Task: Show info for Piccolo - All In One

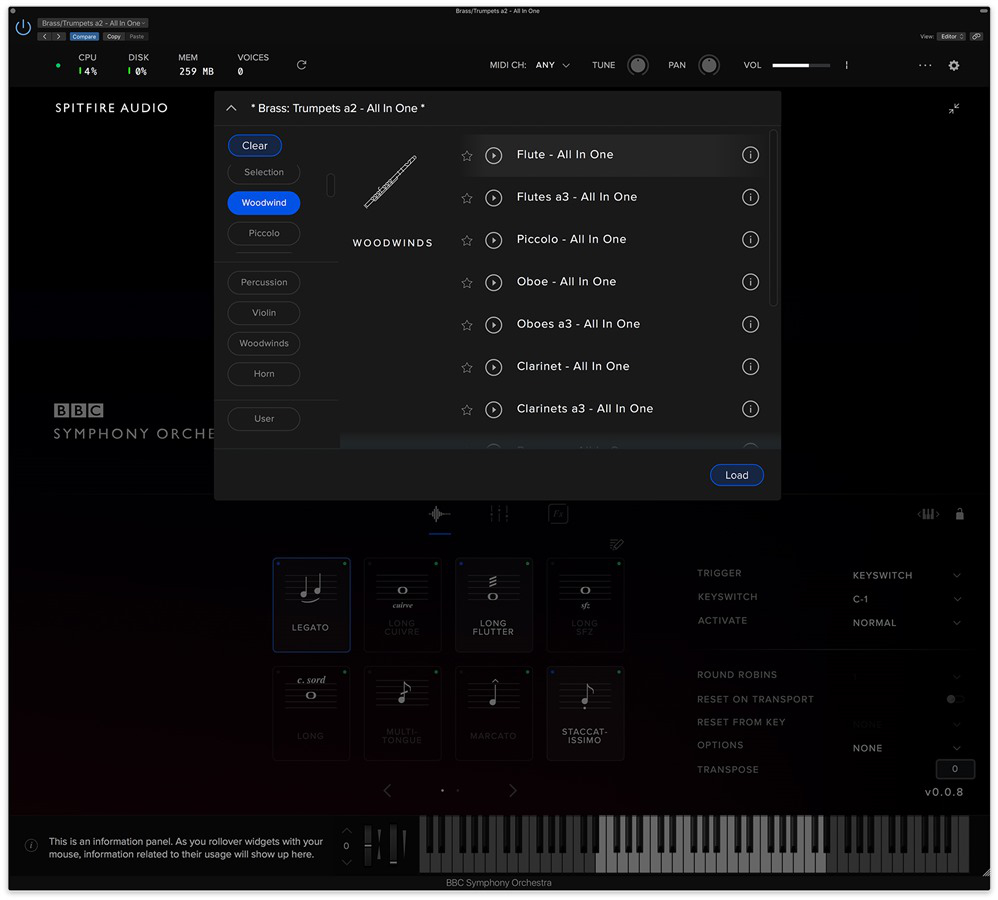Action: pos(750,239)
